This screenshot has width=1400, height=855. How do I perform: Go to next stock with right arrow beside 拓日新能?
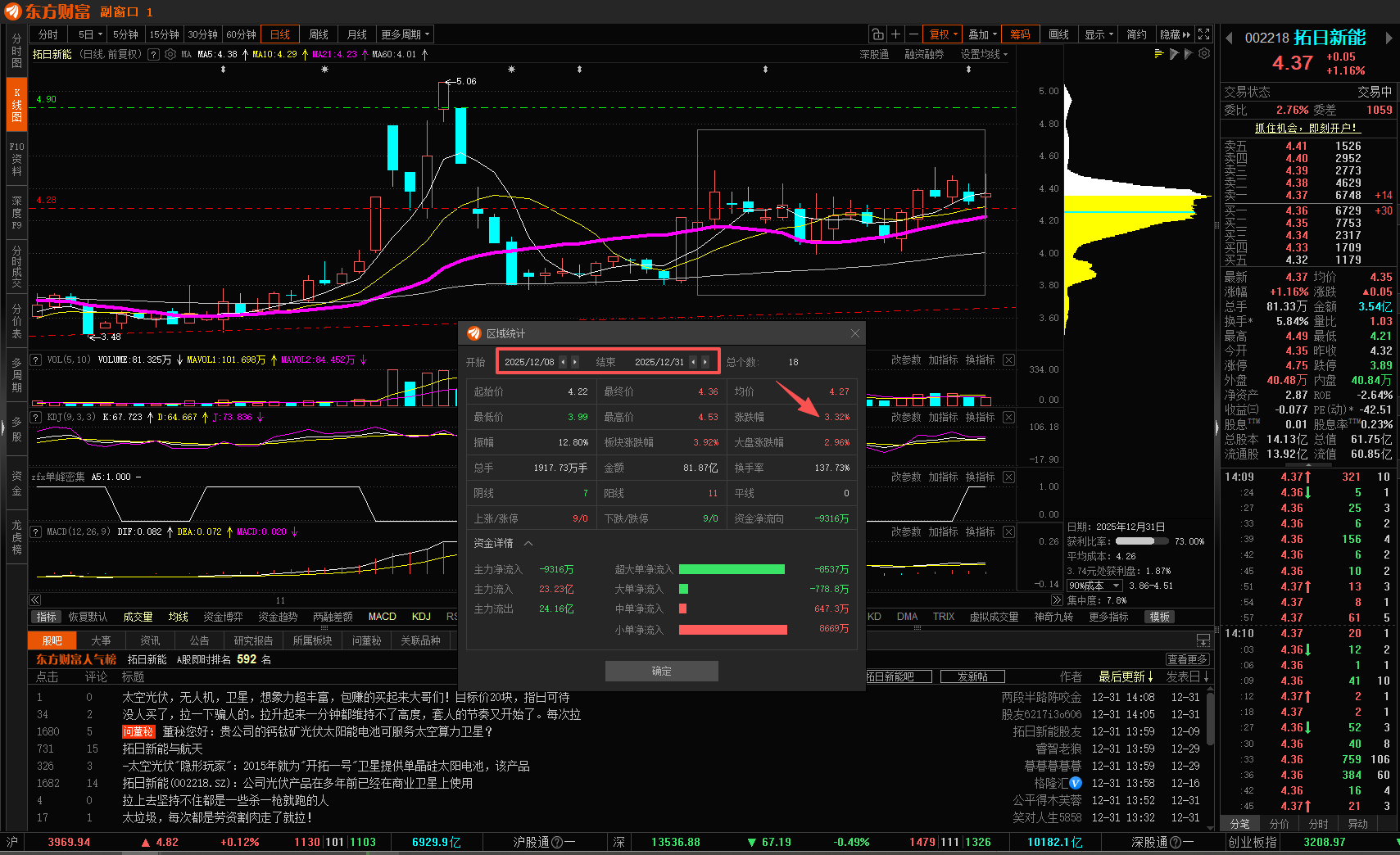point(1389,38)
